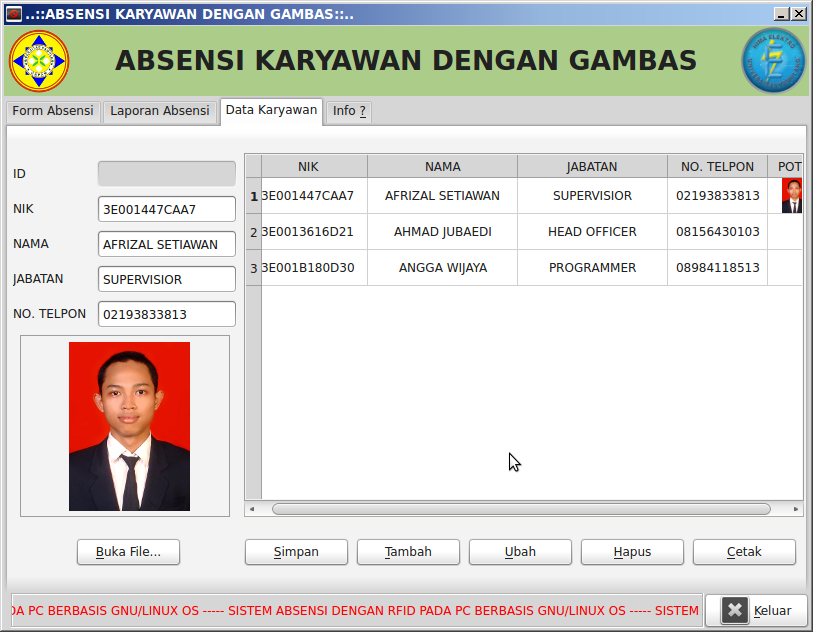Select the PROGRAMMER cell
The image size is (813, 632).
coord(592,268)
